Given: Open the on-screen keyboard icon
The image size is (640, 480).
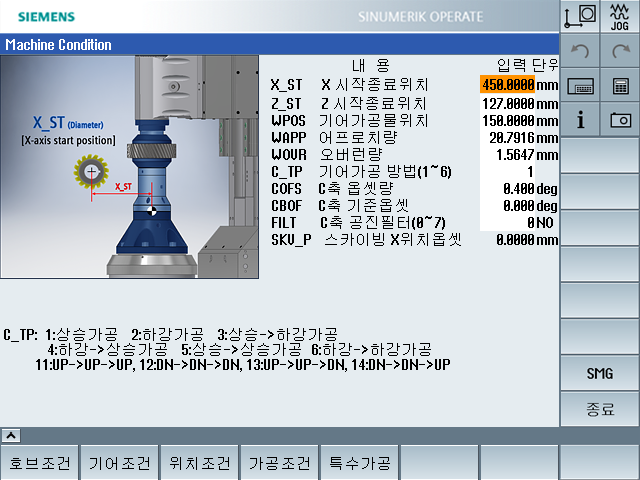Looking at the screenshot, I should [580, 86].
